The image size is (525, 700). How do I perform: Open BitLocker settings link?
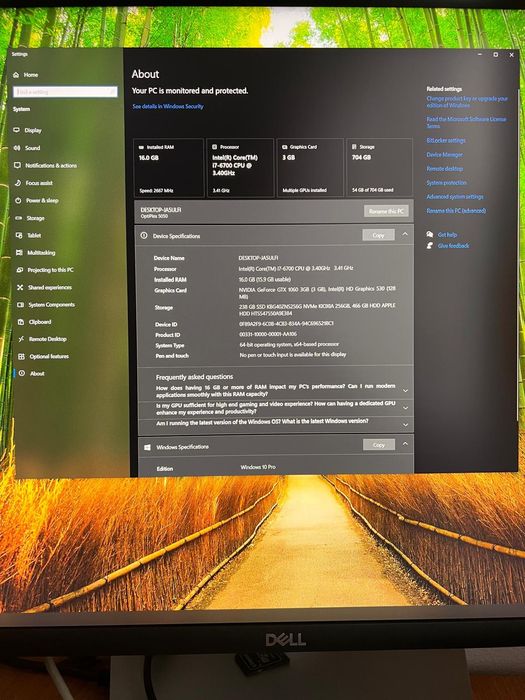446,140
